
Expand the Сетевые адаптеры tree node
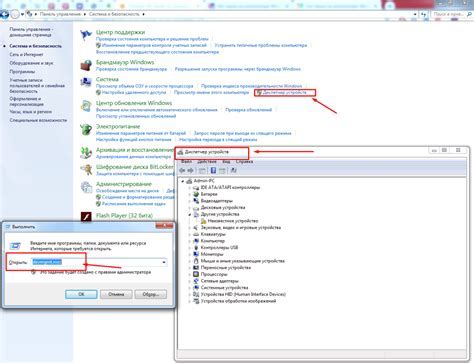click(x=190, y=281)
